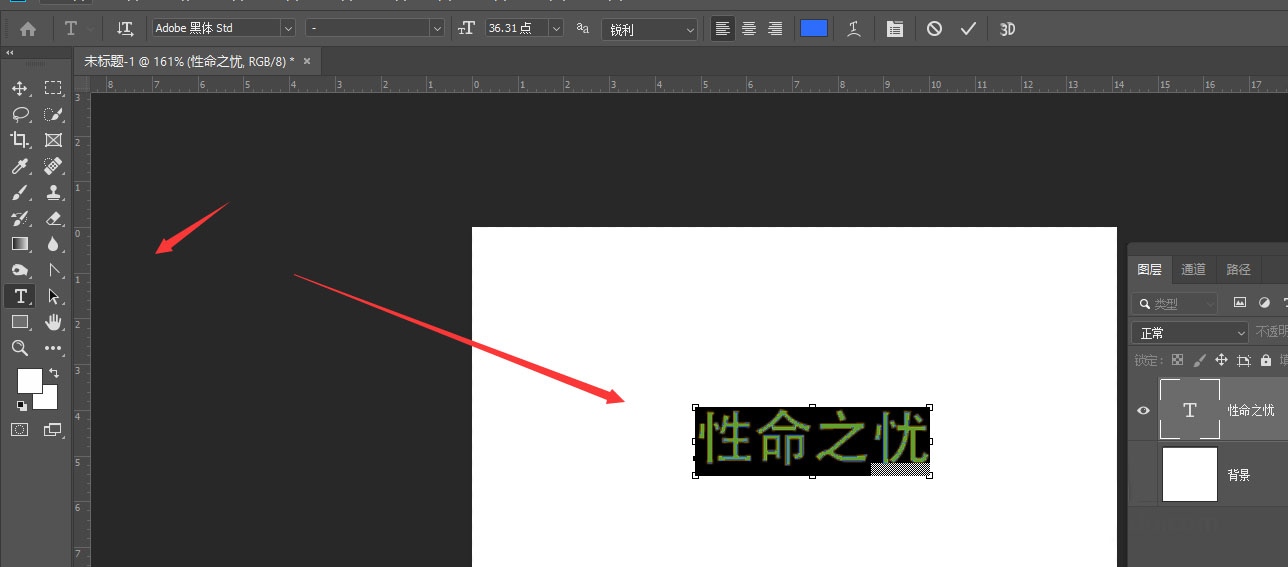Open the Edit Toolbar three-dots menu
1288x567 pixels.
(x=53, y=348)
